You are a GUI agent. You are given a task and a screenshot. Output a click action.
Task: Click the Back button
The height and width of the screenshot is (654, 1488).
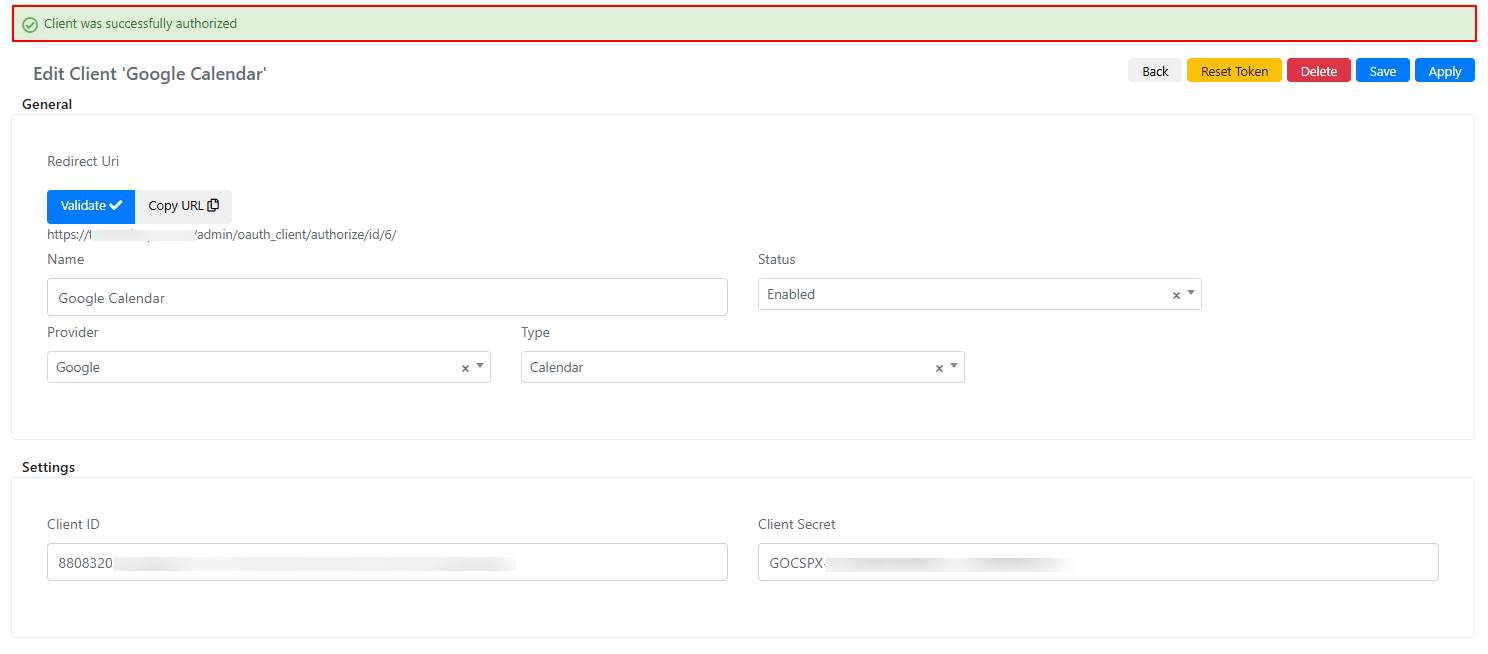point(1155,71)
